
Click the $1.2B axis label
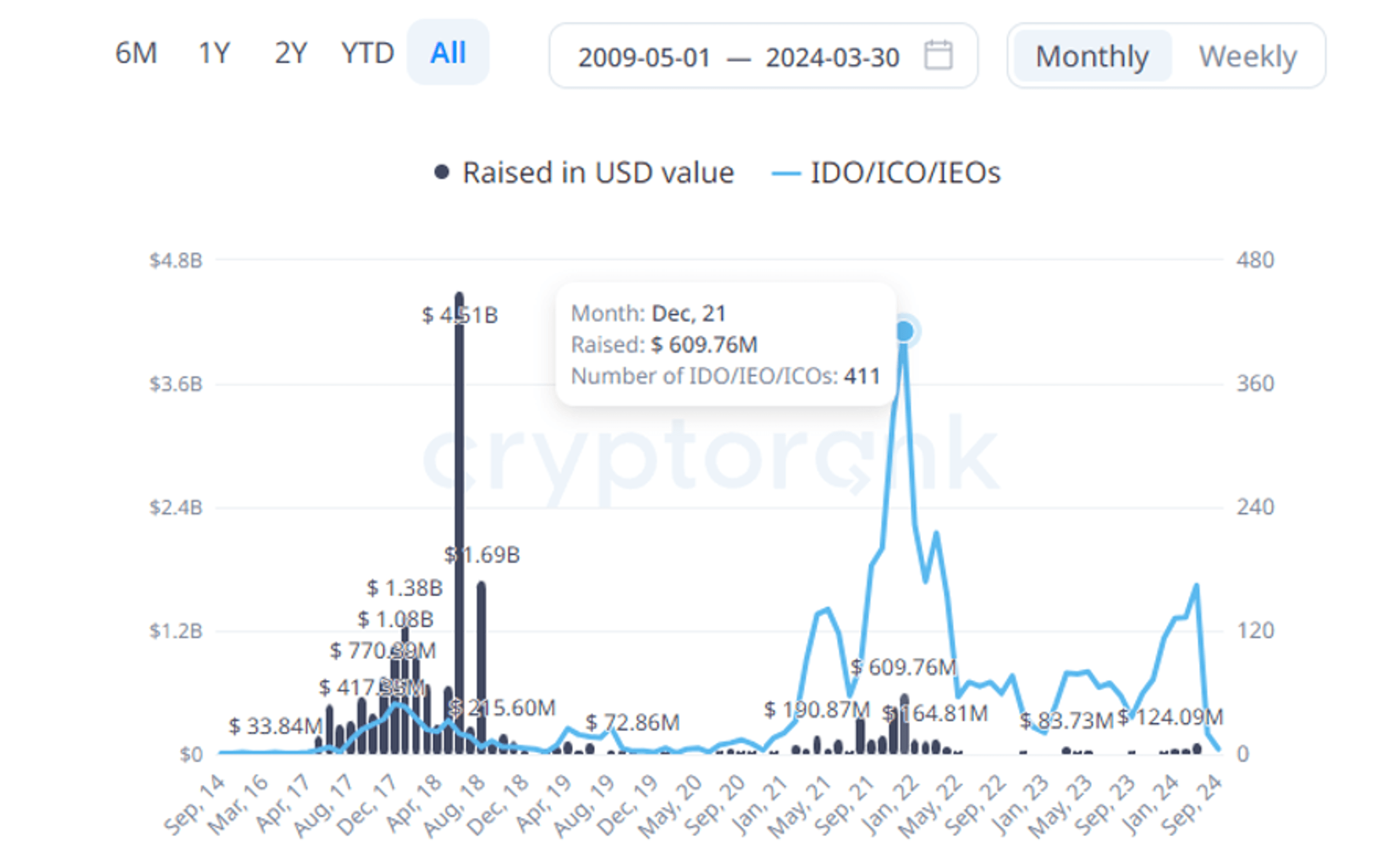176,631
